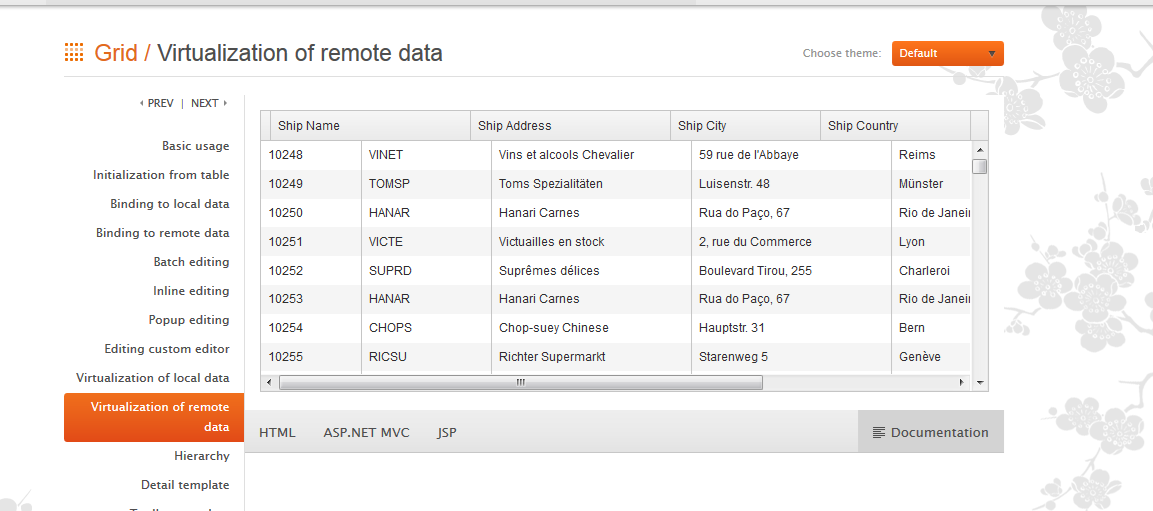Click the grid's vertical scrollbar thumb
1153x511 pixels.
coord(980,166)
